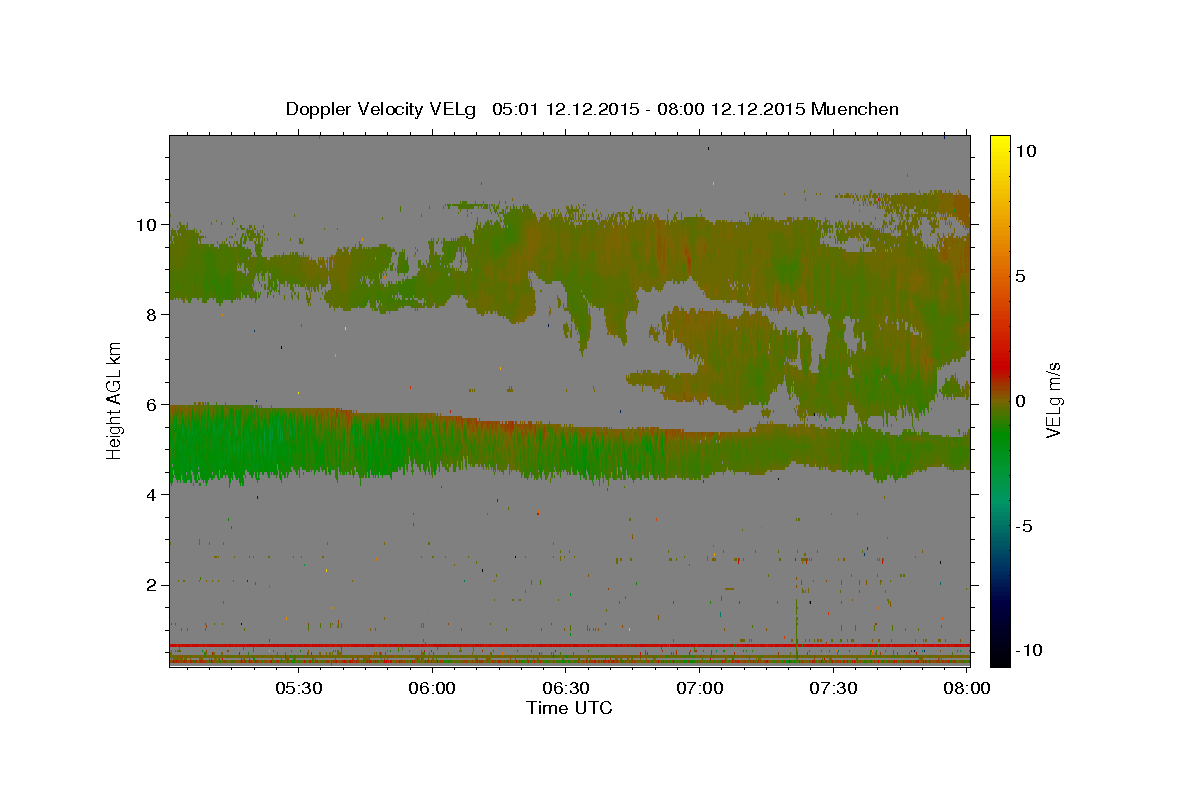Click the plot title 'Doppler Velocity VELg'
This screenshot has height=800, width=1200.
[x=380, y=109]
